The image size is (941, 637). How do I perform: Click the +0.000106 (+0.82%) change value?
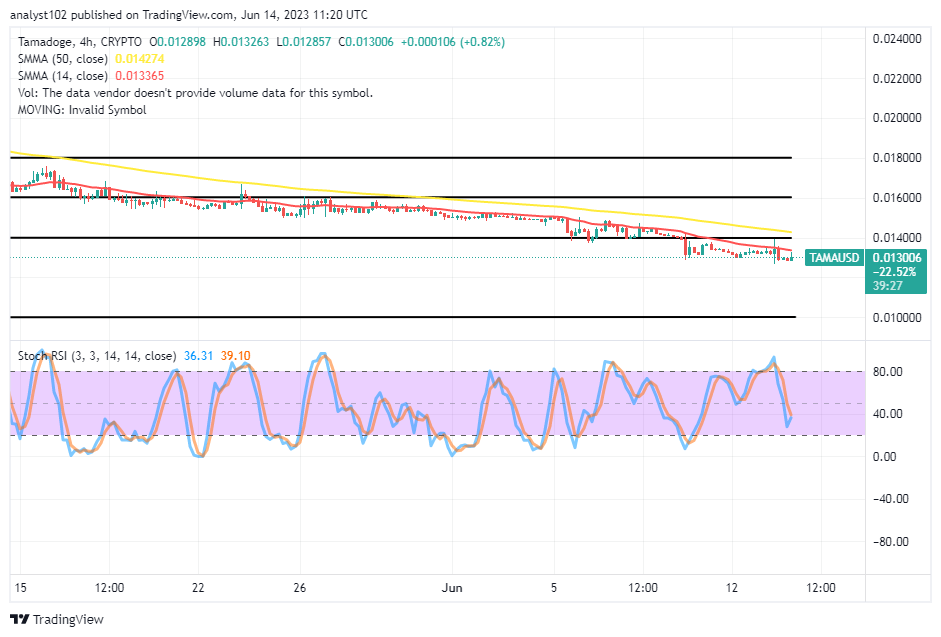[x=453, y=42]
